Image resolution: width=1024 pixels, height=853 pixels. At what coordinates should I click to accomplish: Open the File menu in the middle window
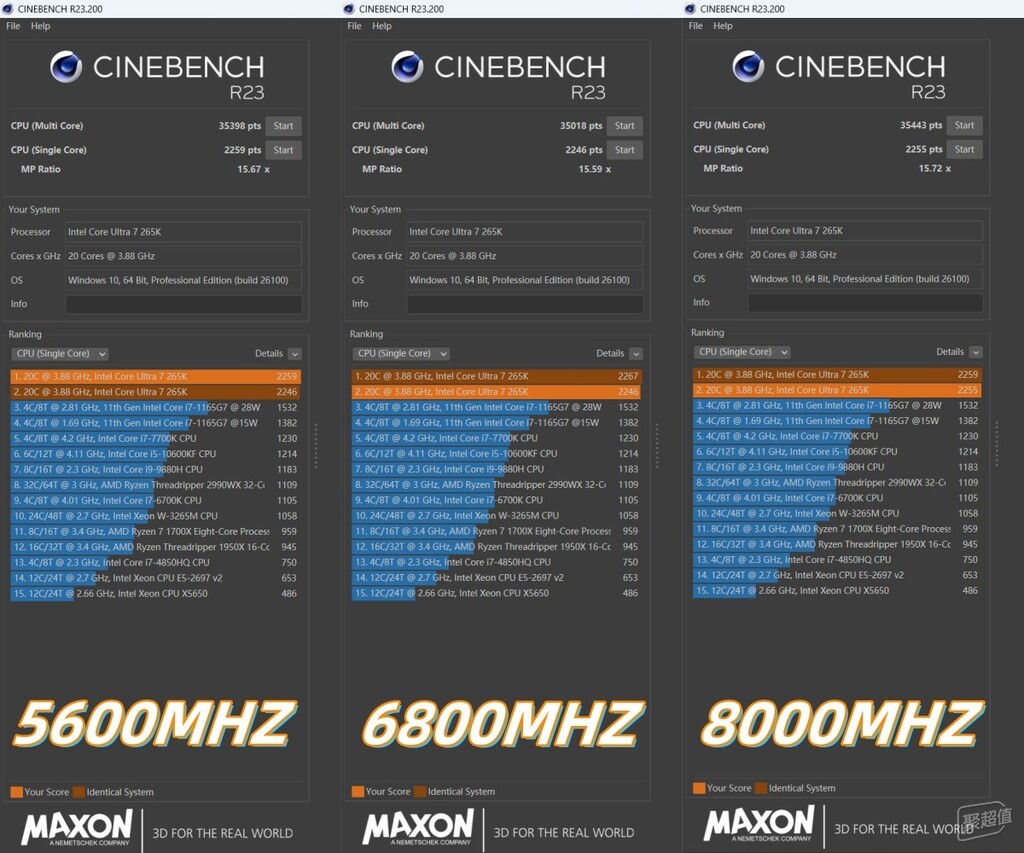(355, 26)
